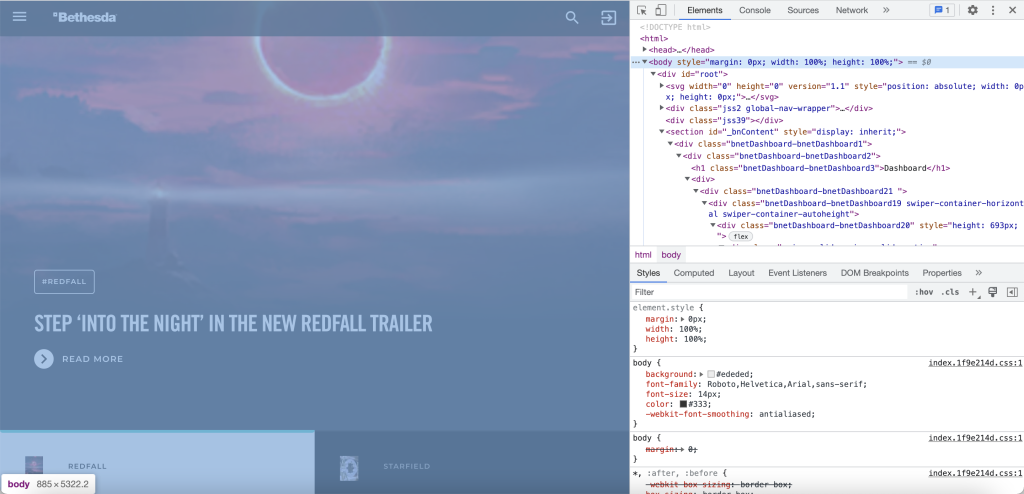The image size is (1024, 494).
Task: Expand the background shorthand property arrow
Action: tap(701, 374)
